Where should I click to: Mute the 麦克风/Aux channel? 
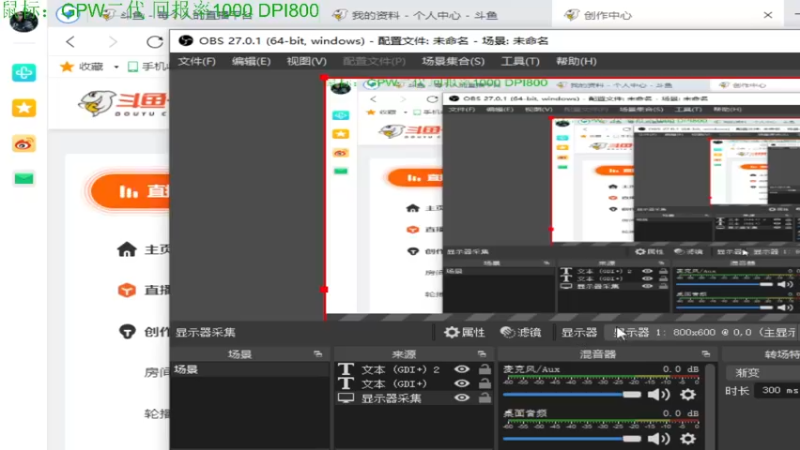click(659, 394)
